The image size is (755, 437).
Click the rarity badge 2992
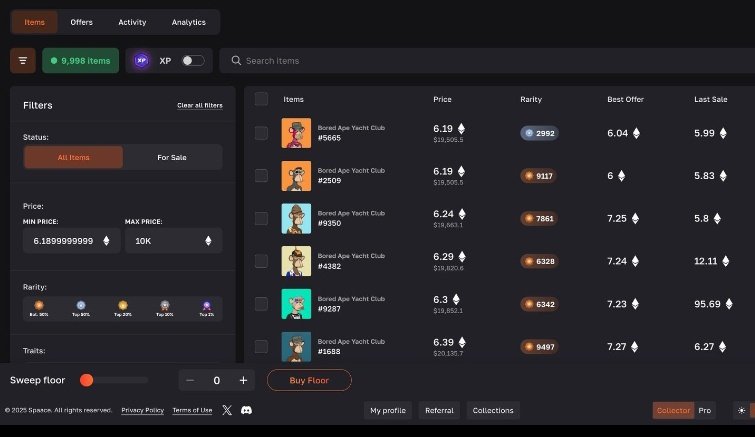539,133
